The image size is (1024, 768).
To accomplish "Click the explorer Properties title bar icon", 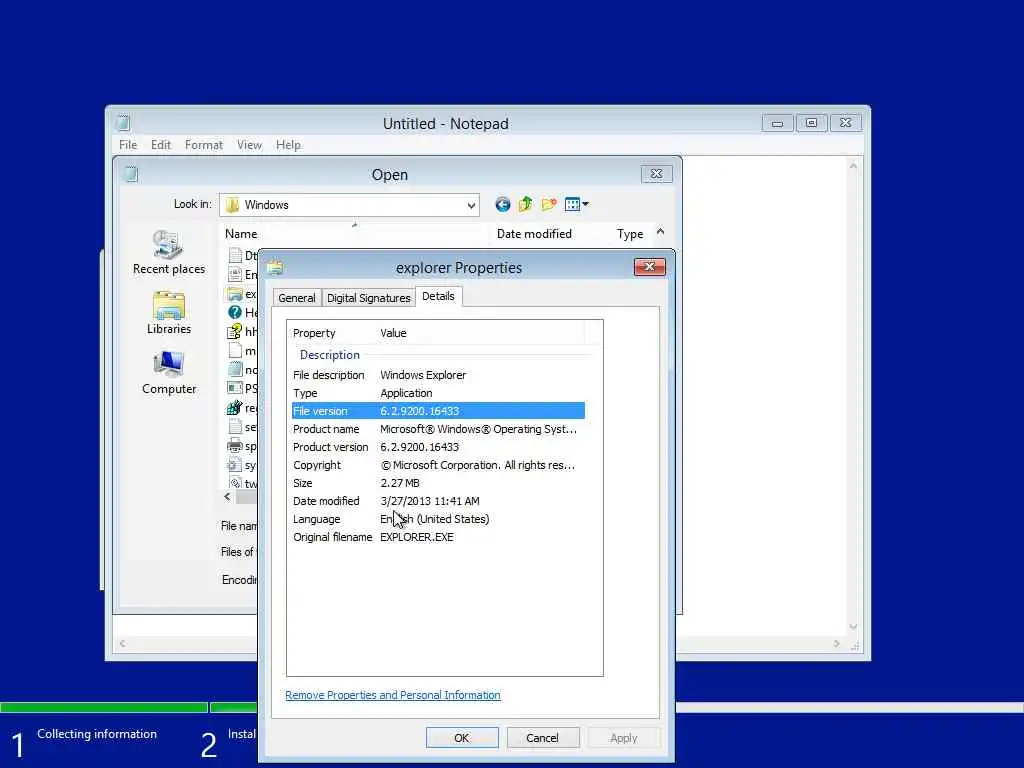I will pos(275,267).
